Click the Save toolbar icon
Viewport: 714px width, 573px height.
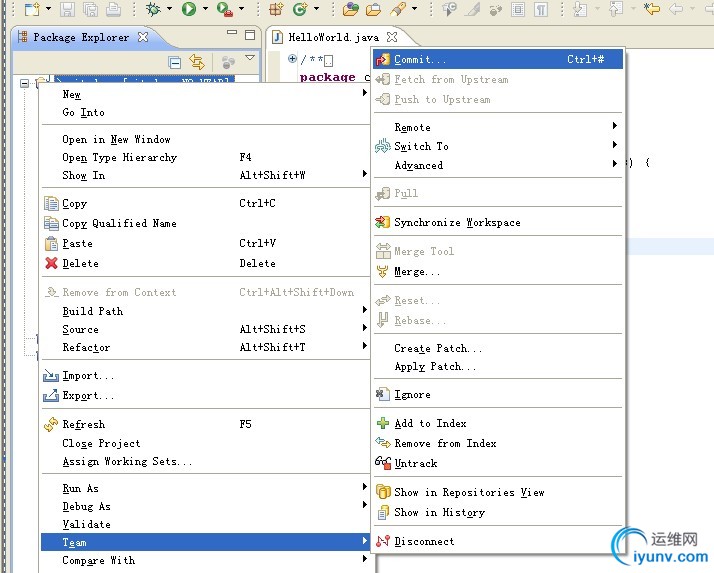67,9
